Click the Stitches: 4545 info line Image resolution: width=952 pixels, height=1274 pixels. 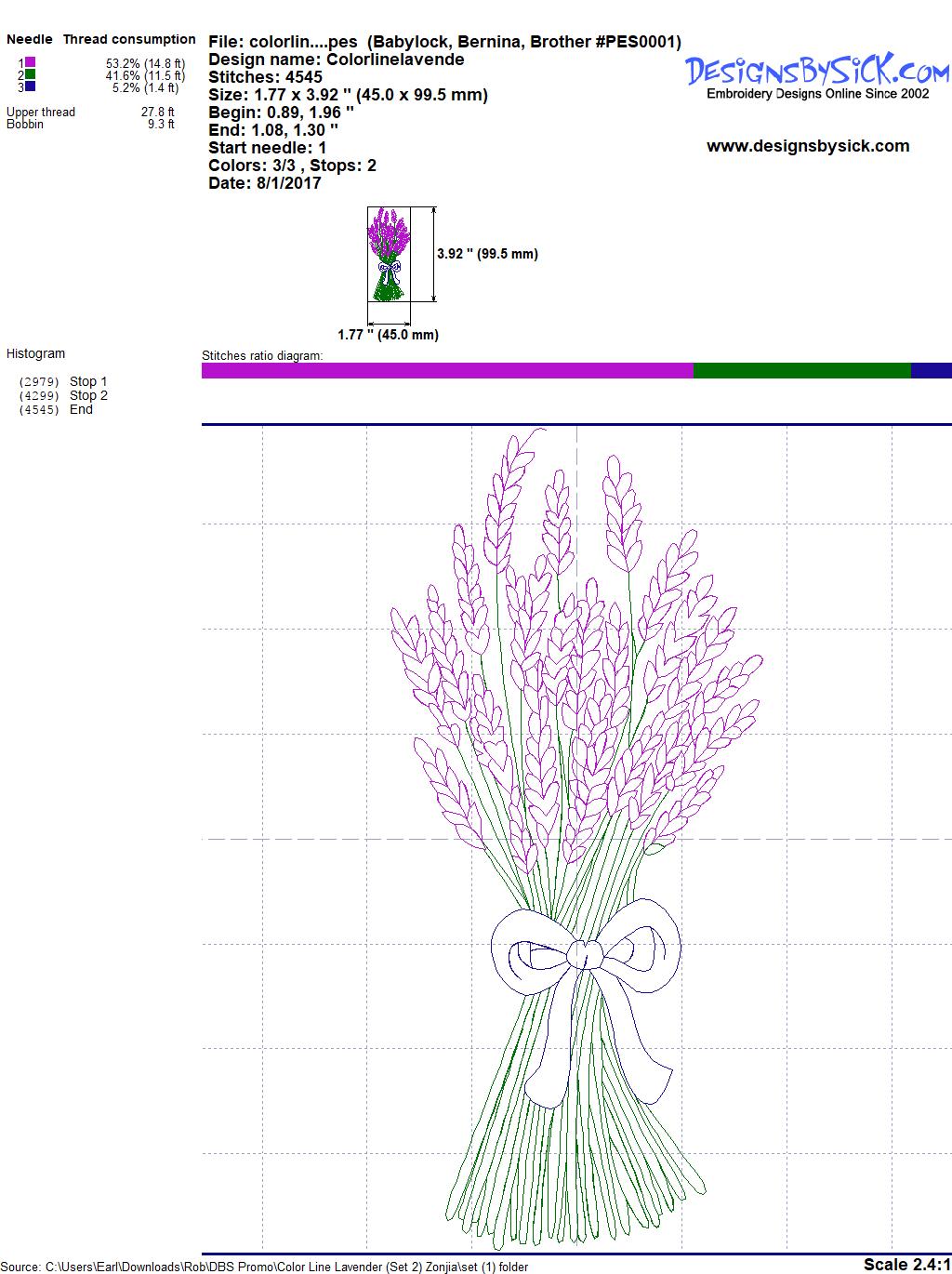[x=265, y=77]
